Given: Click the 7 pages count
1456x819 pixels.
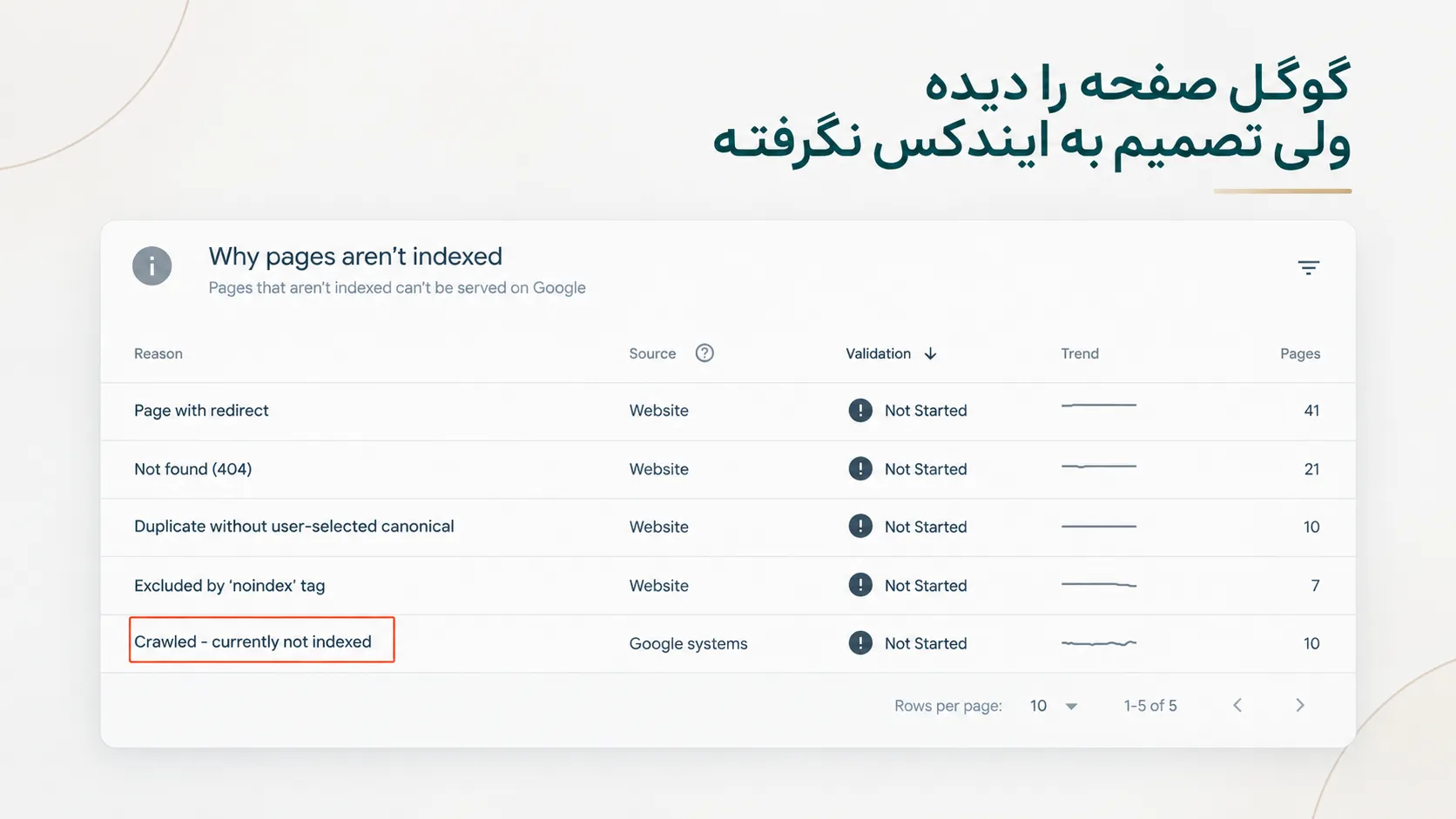Looking at the screenshot, I should point(1315,586).
